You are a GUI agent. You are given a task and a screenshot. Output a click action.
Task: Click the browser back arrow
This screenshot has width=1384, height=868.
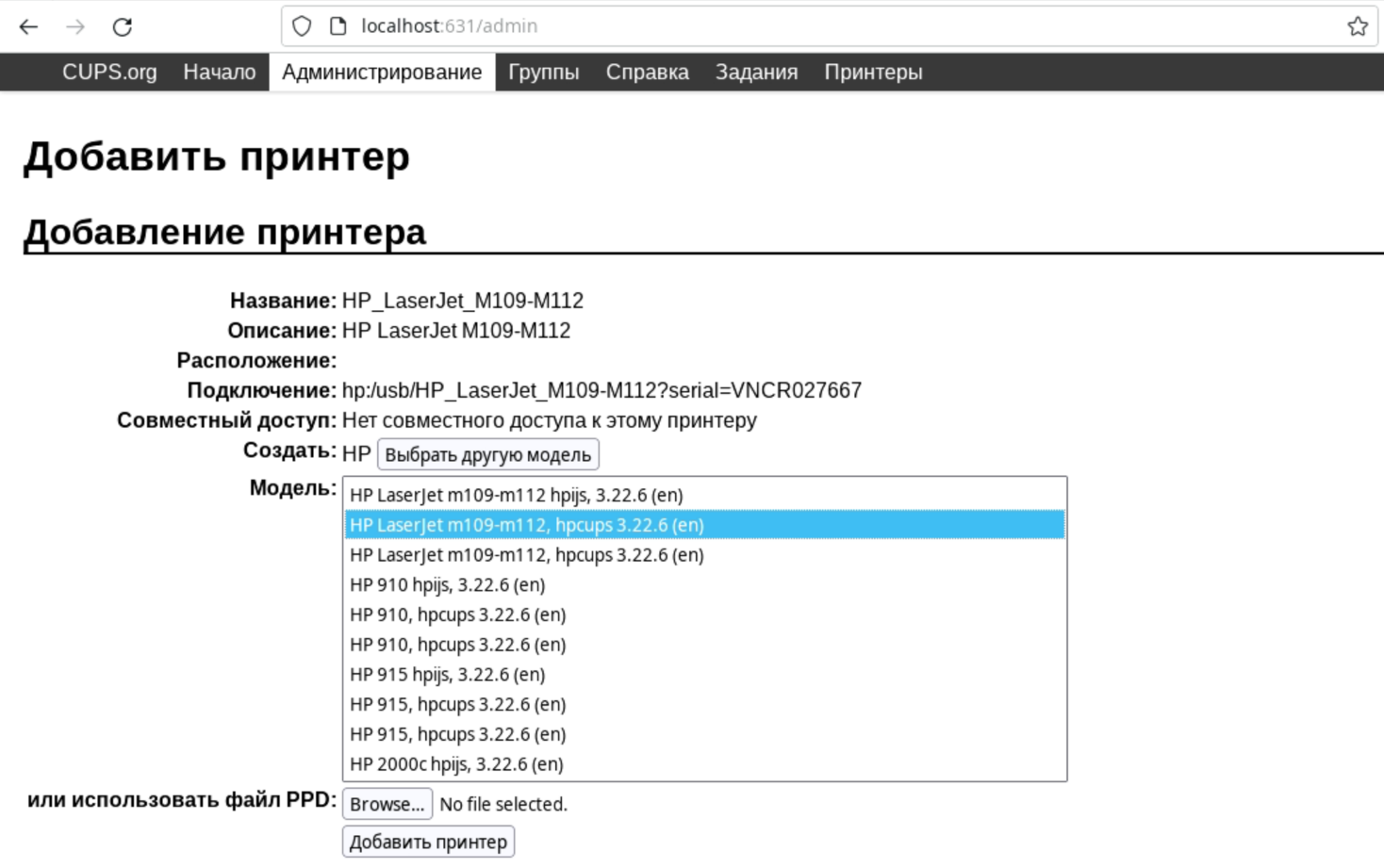tap(28, 26)
